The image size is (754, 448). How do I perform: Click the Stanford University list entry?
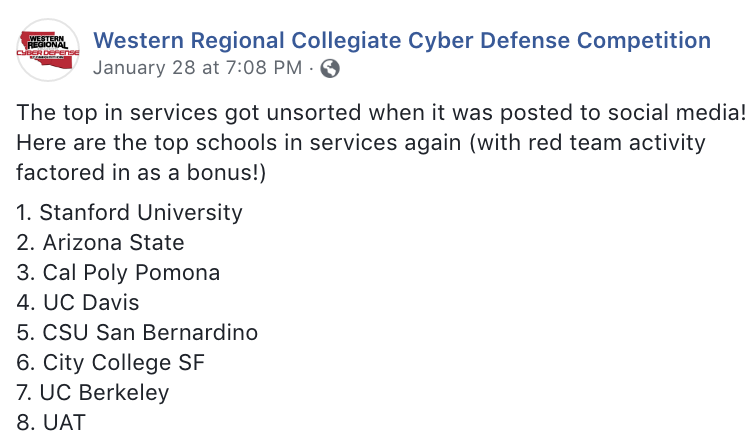pyautogui.click(x=129, y=212)
